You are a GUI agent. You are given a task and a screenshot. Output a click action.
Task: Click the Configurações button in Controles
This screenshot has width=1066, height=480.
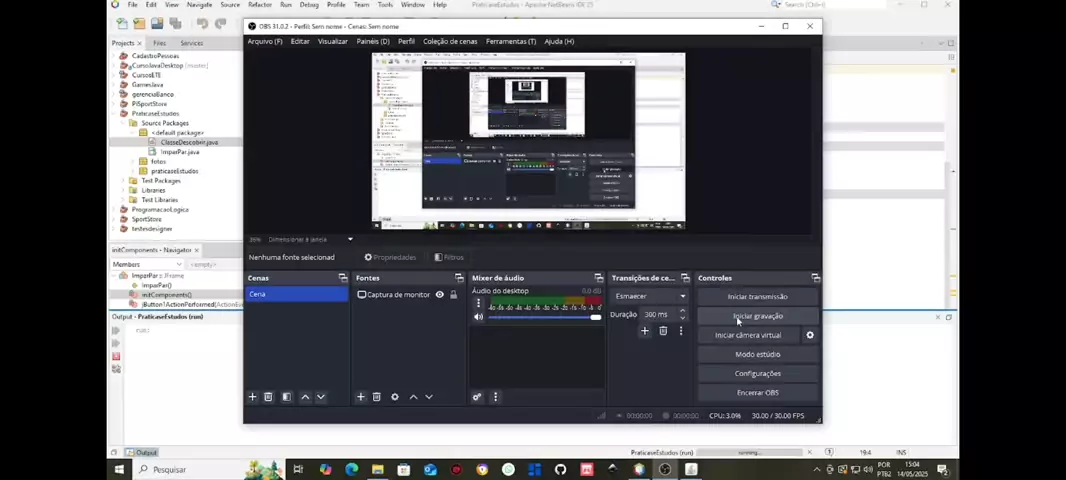[x=757, y=373]
